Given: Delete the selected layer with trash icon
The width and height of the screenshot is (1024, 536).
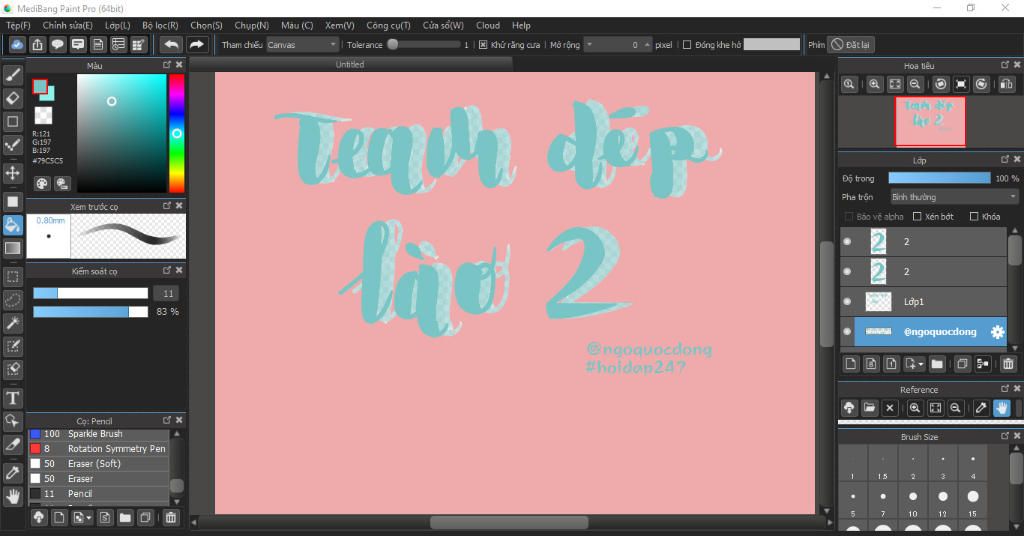Looking at the screenshot, I should 1008,364.
